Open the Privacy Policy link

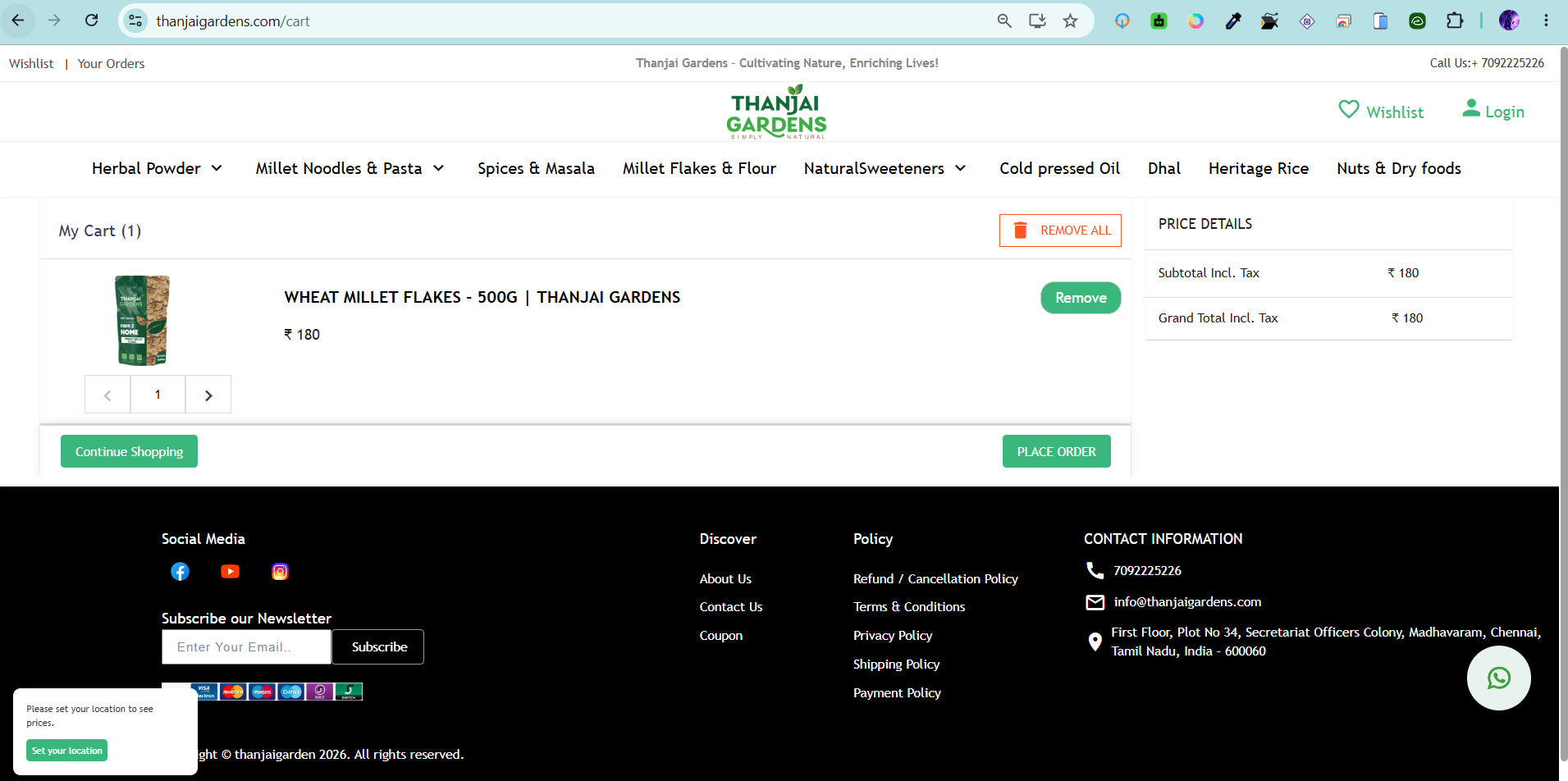pyautogui.click(x=893, y=635)
